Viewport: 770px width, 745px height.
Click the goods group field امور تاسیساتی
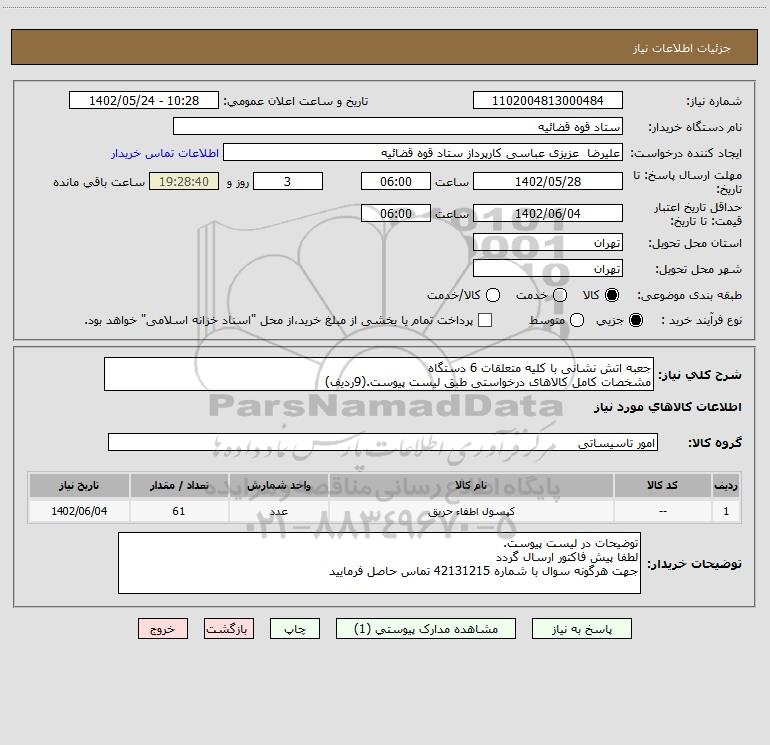(x=383, y=442)
